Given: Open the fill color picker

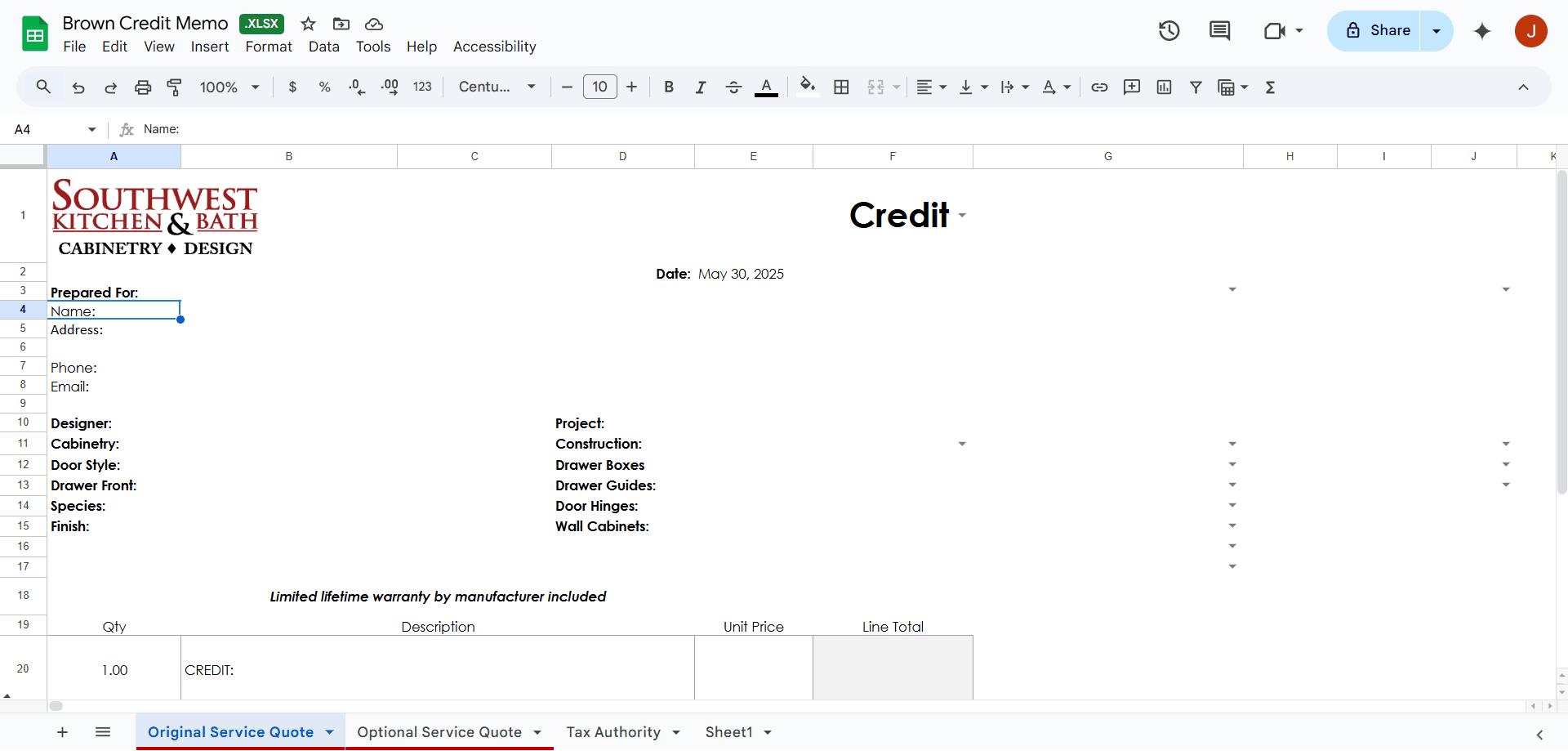Looking at the screenshot, I should [x=808, y=87].
